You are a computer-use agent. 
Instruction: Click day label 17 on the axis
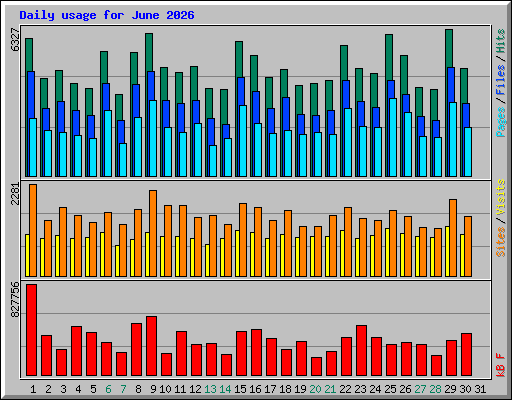point(270,389)
